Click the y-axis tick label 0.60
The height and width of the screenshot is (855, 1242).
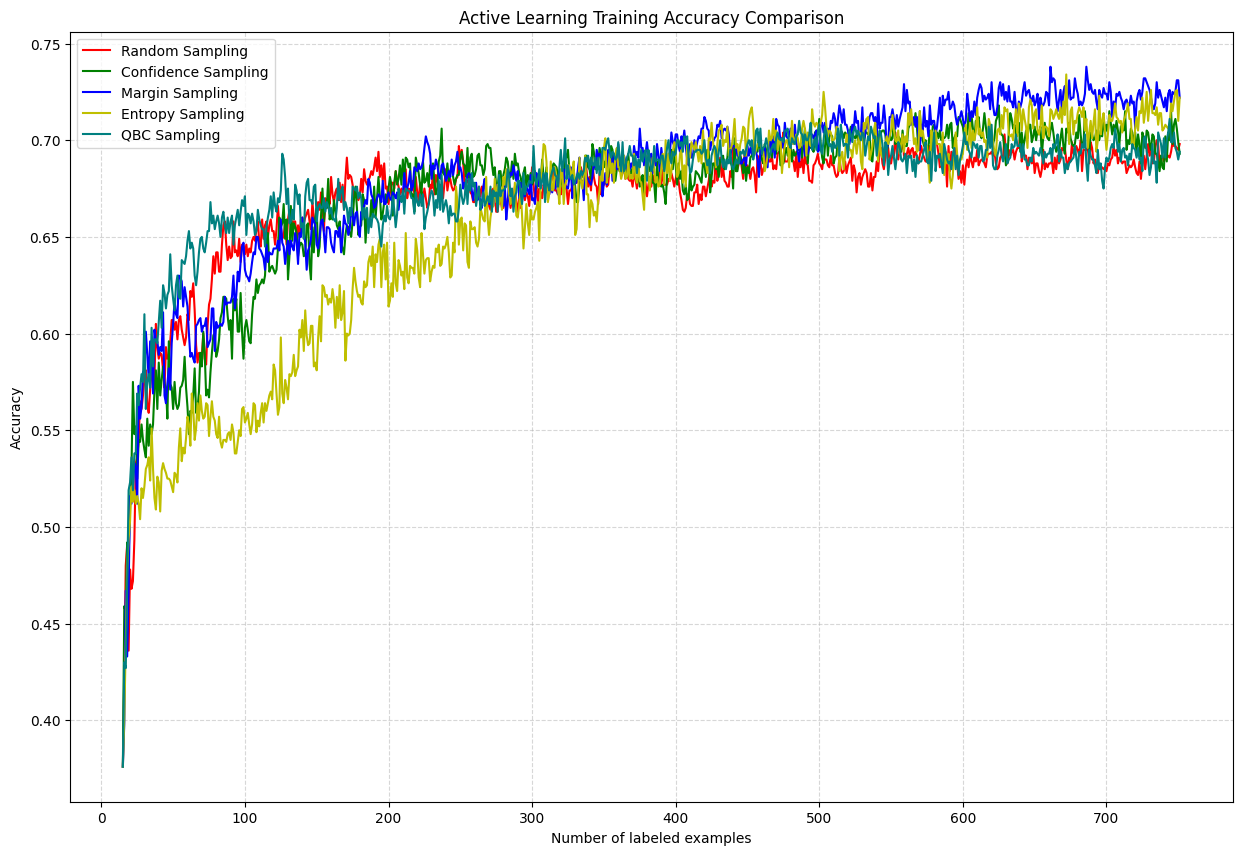click(x=46, y=334)
